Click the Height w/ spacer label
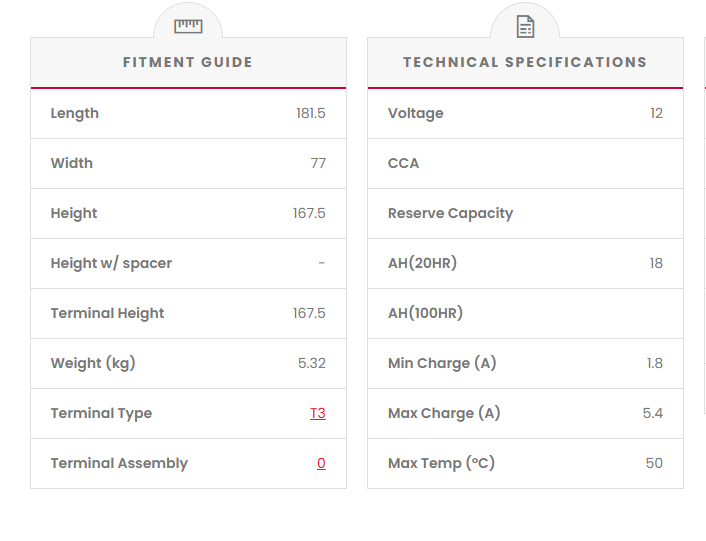Screen dimensions: 706x541 [x=111, y=263]
